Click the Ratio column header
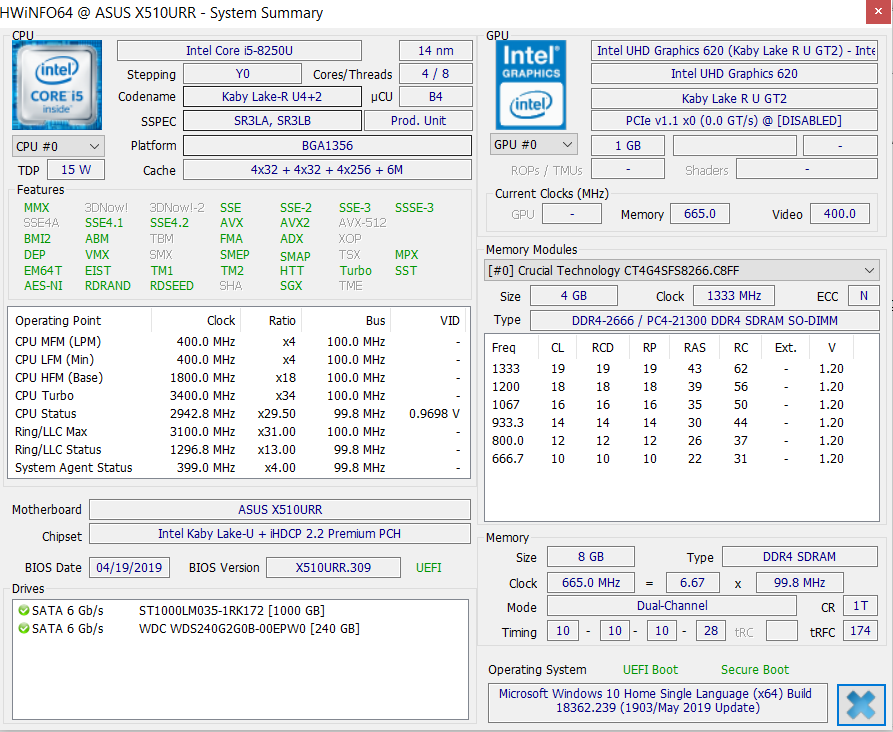 pyautogui.click(x=271, y=321)
